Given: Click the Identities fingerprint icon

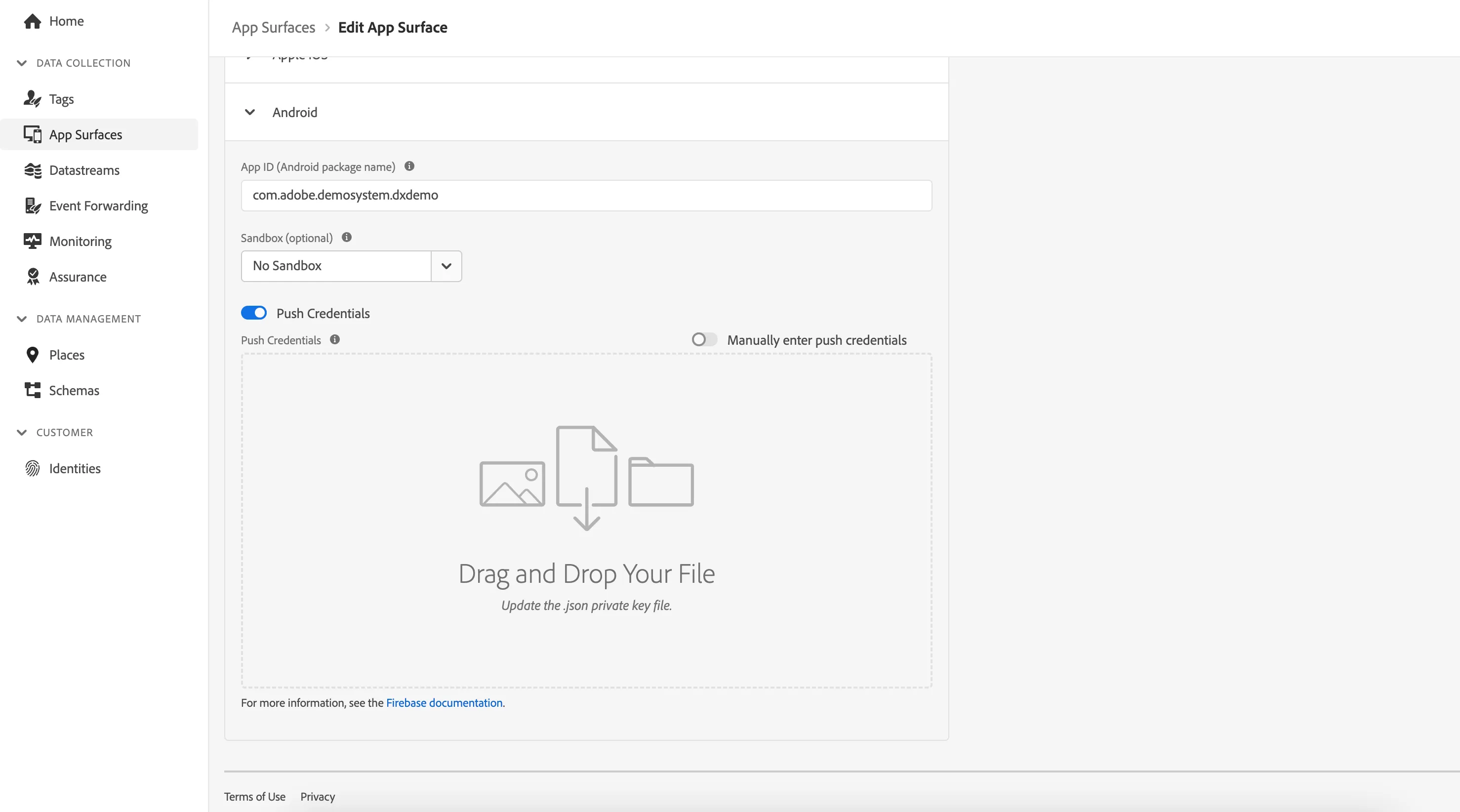Looking at the screenshot, I should click(x=32, y=468).
